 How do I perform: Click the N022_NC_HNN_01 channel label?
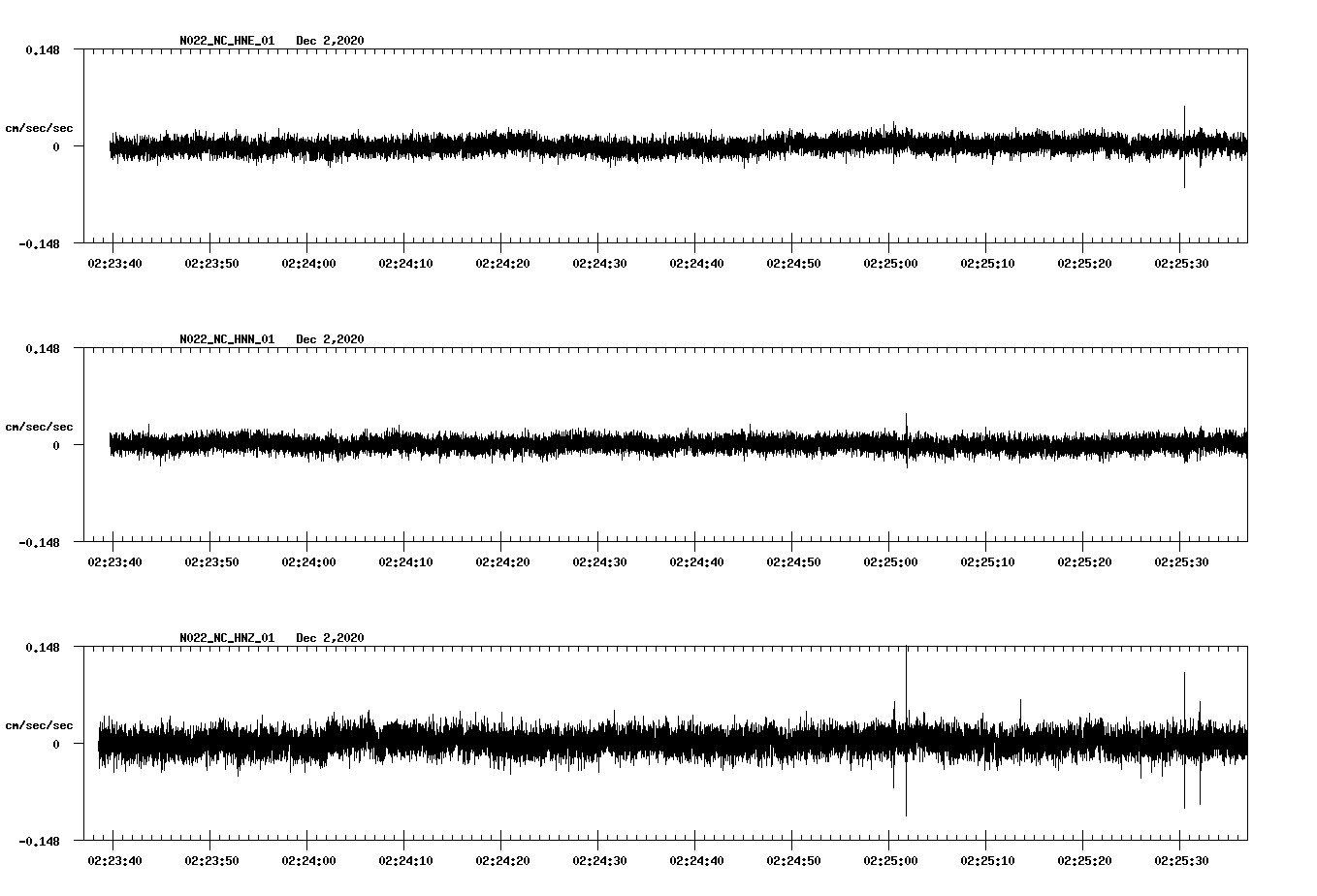227,340
